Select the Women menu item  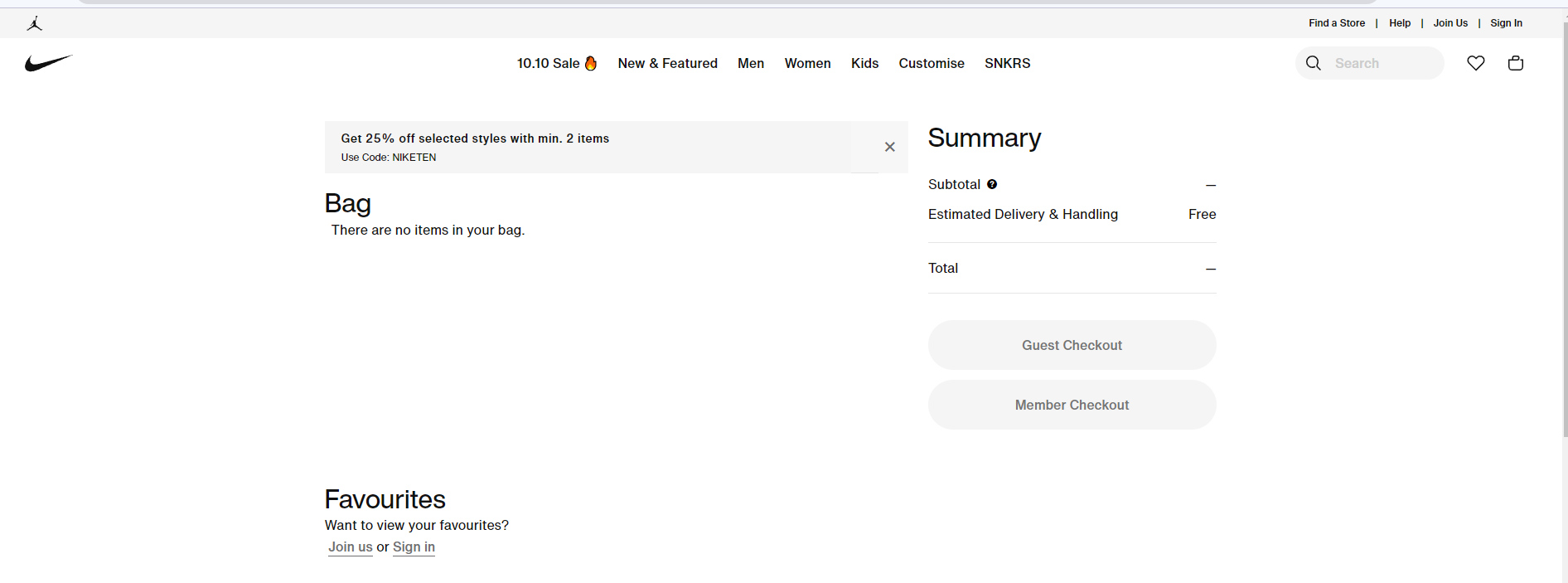click(807, 63)
